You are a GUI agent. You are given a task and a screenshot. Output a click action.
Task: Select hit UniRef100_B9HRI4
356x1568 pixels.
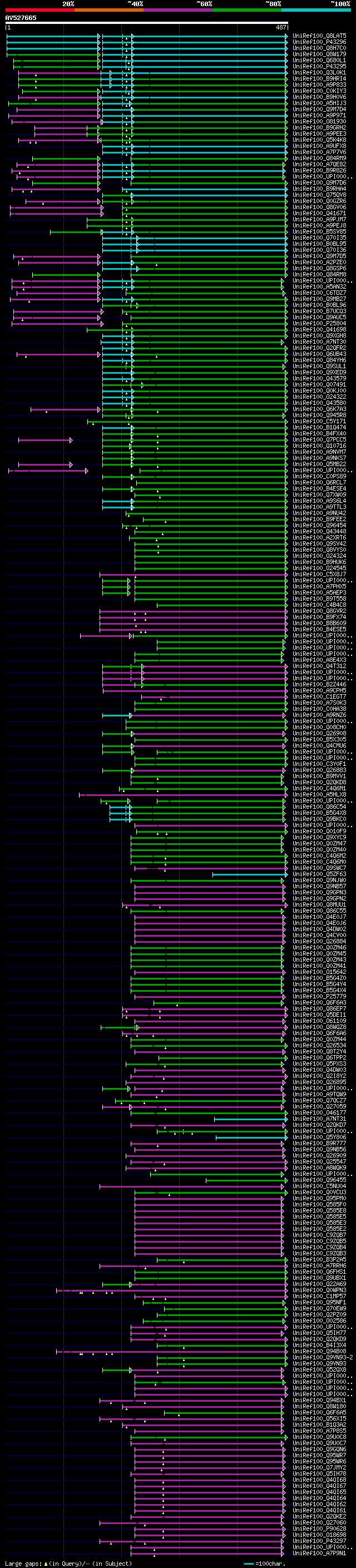click(x=319, y=78)
